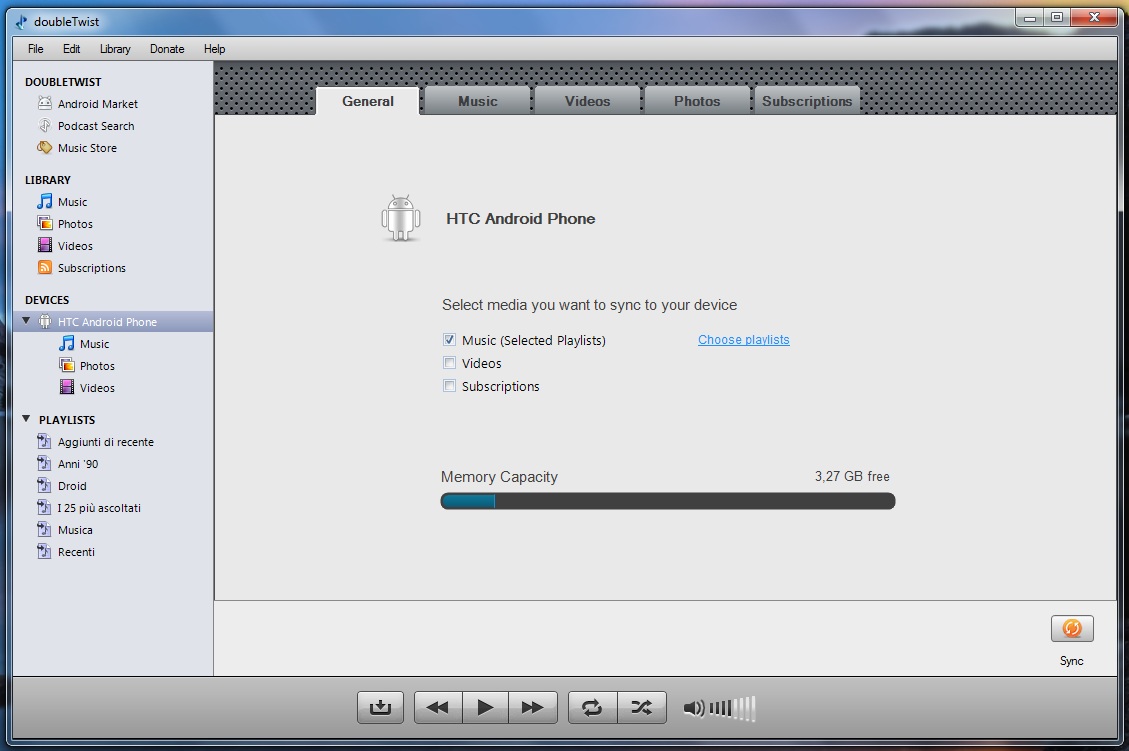Switch to the Music tab
1129x751 pixels.
pos(477,101)
